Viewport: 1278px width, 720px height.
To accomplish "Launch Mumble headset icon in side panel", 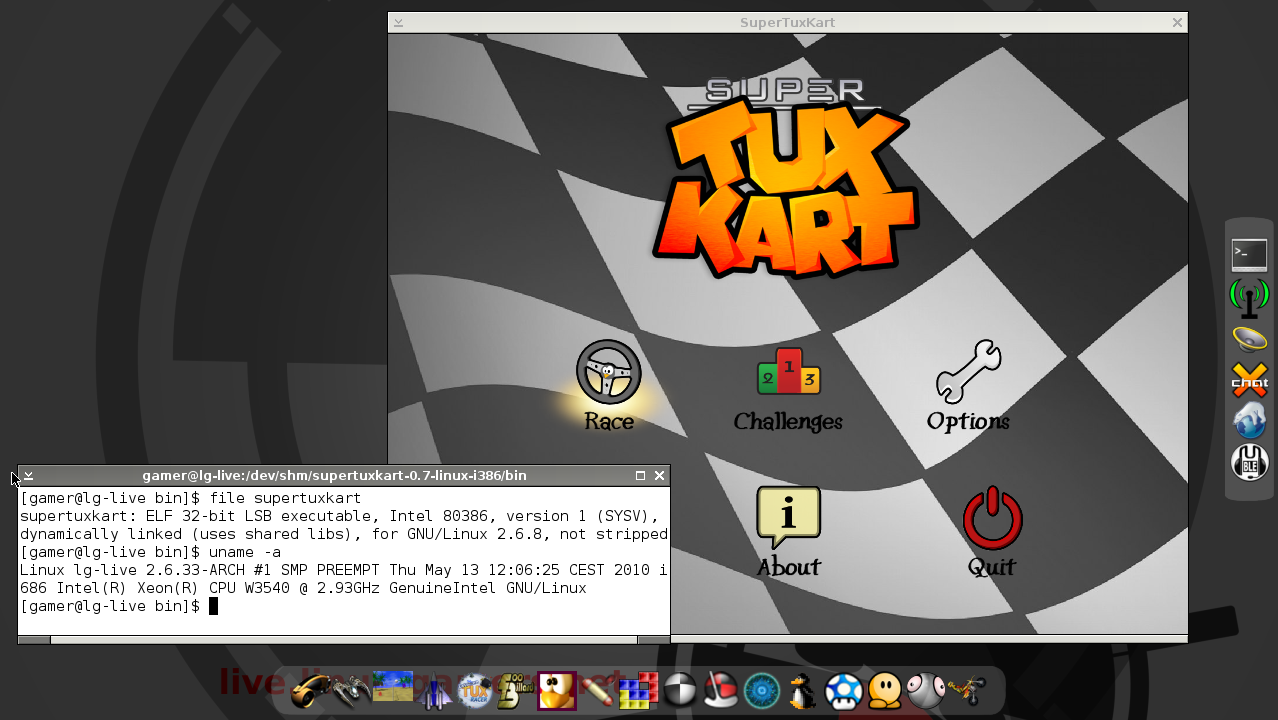I will click(1249, 462).
